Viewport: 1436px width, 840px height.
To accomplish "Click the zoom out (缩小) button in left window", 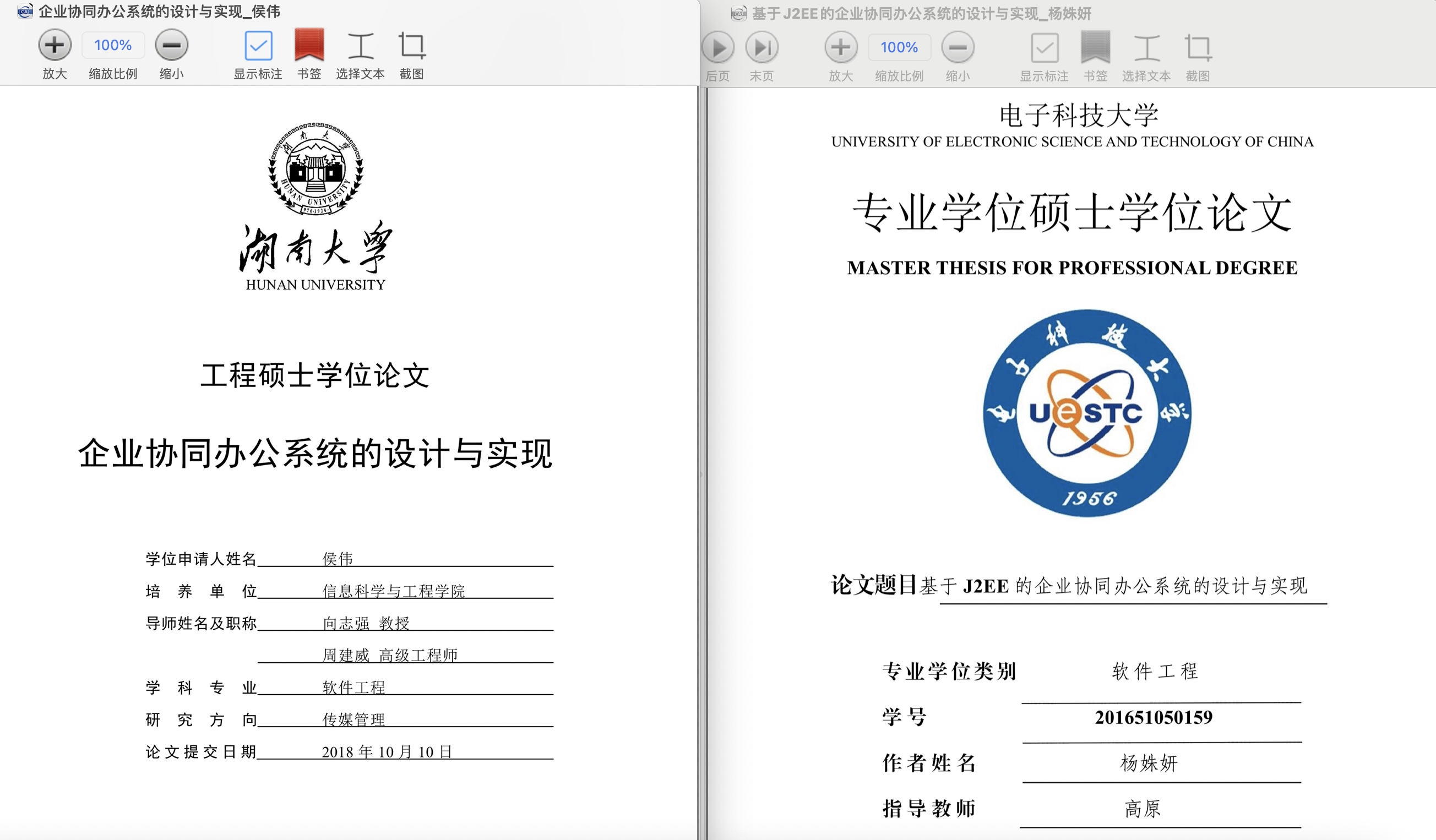I will pyautogui.click(x=172, y=45).
